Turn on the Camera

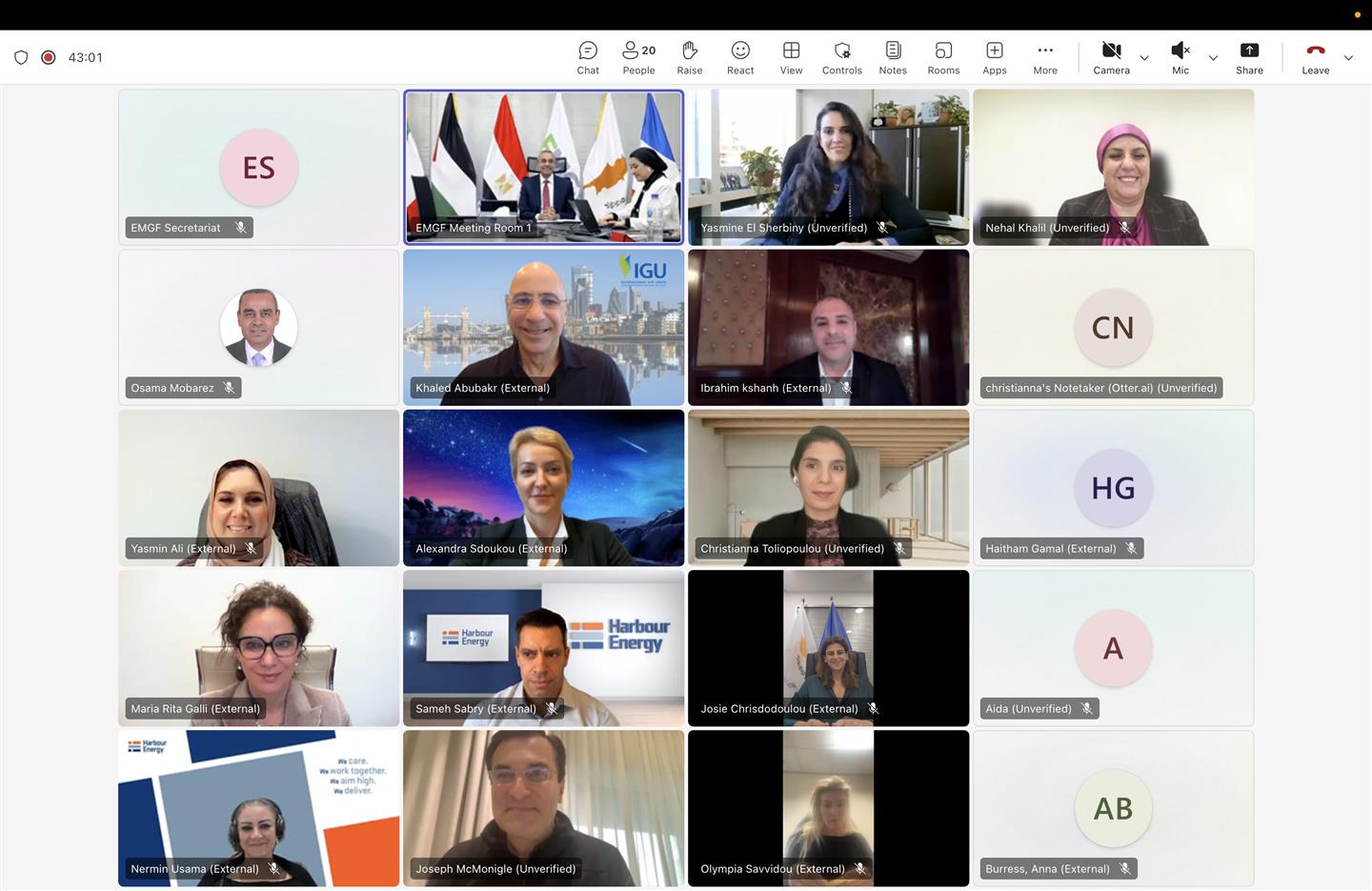click(1111, 57)
